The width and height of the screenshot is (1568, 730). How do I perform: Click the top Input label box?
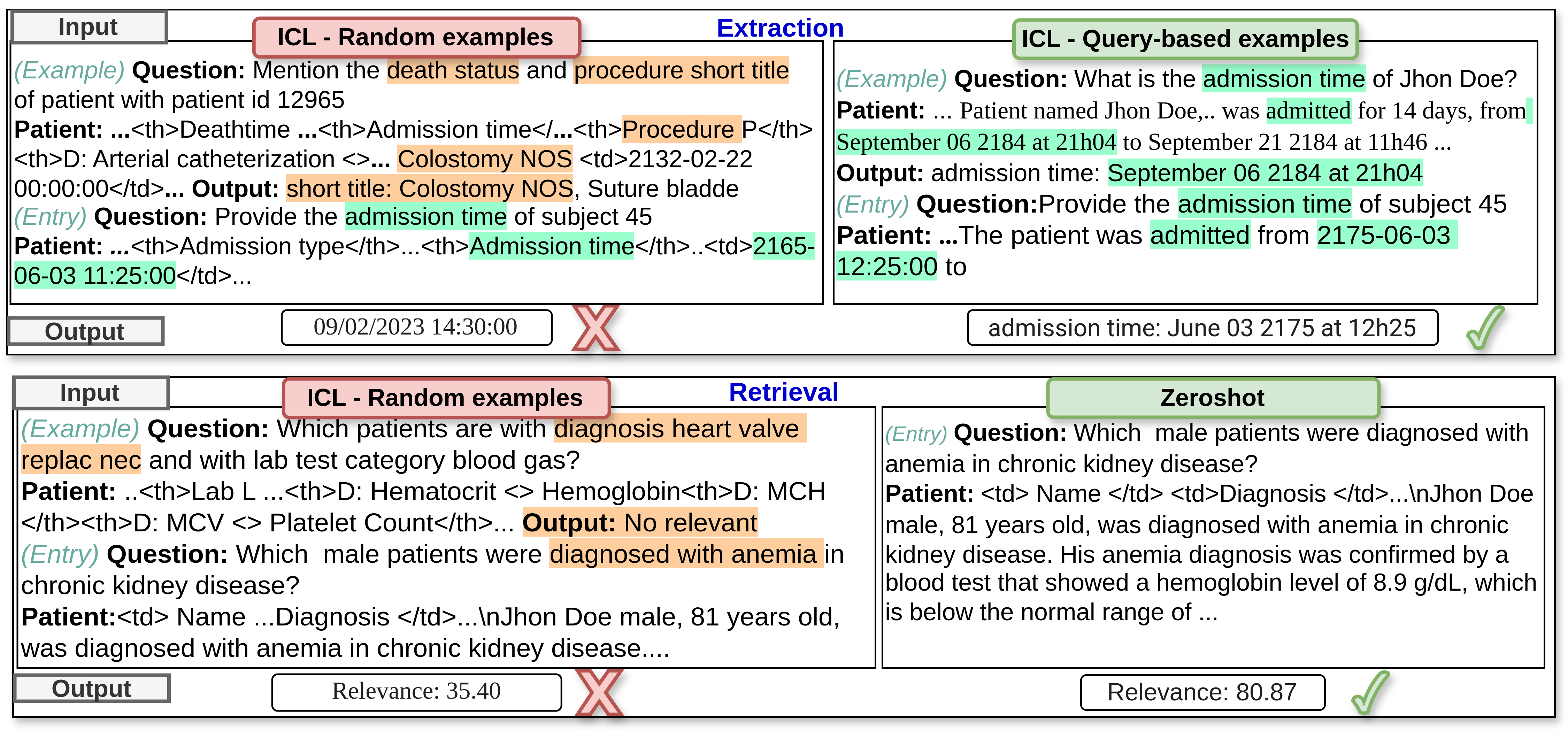click(x=89, y=28)
